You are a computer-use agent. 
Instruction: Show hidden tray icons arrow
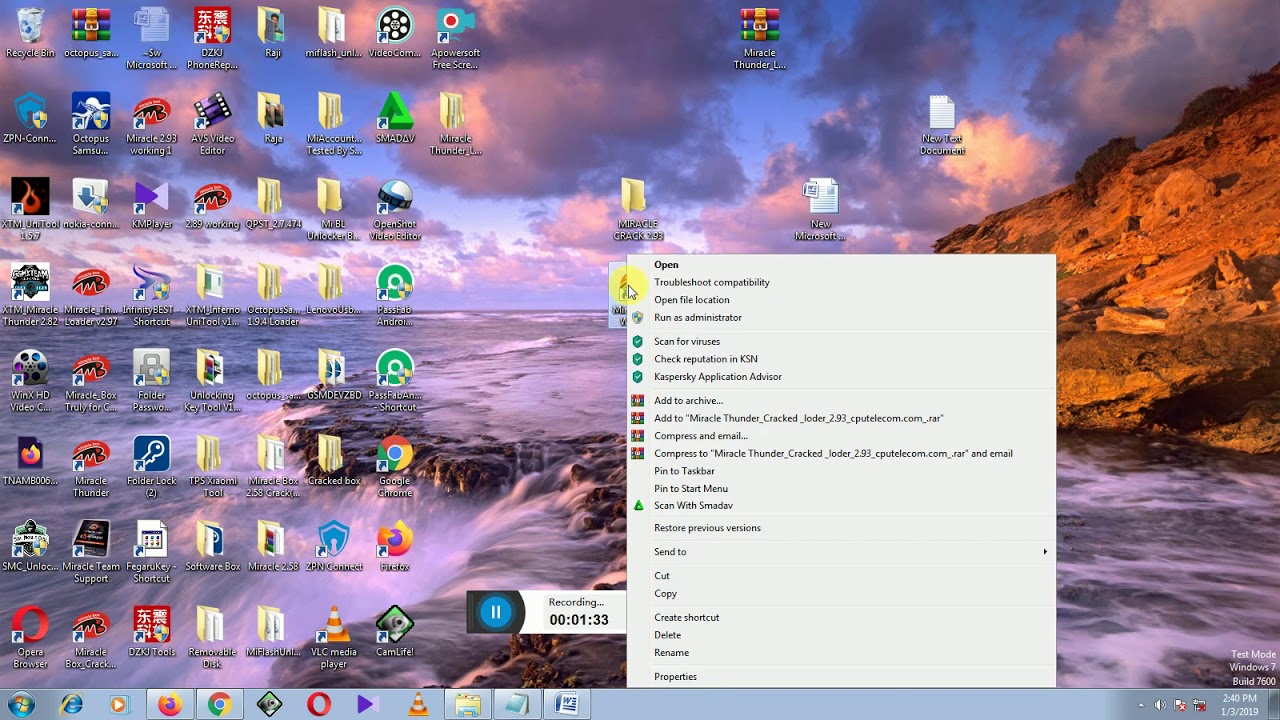click(x=1141, y=705)
